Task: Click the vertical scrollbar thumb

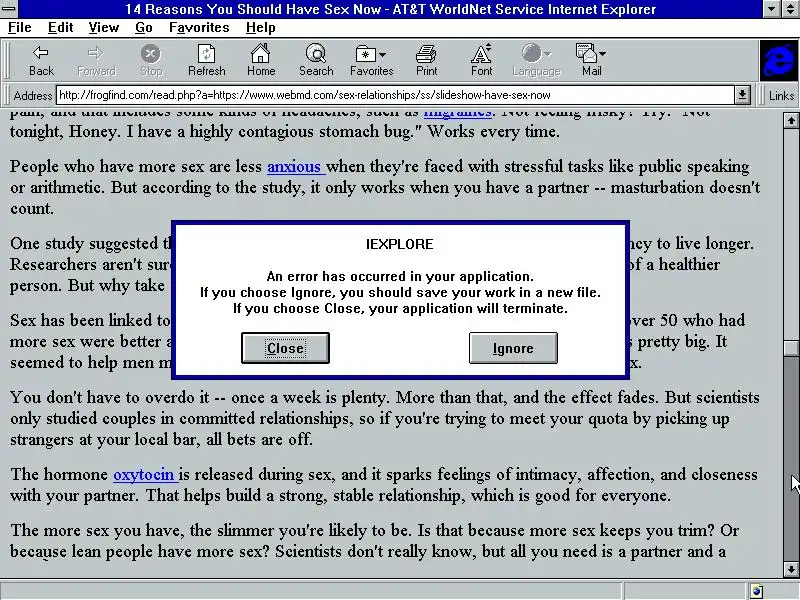Action: [x=791, y=348]
